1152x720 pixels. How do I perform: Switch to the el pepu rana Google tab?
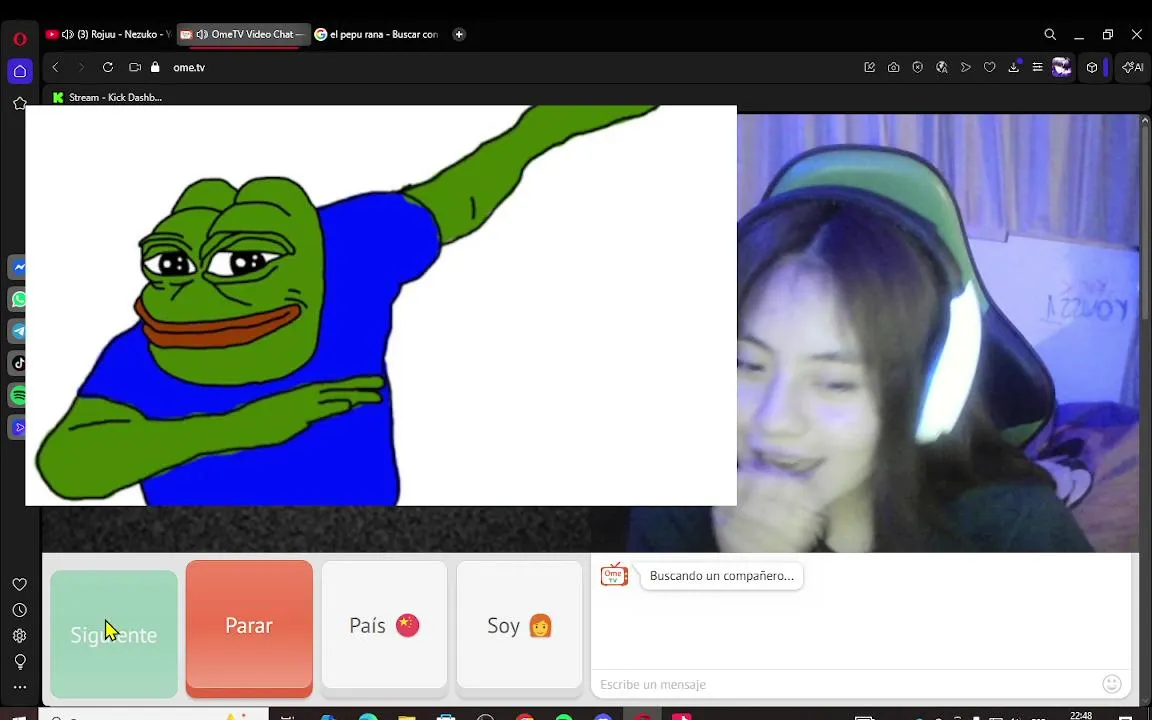point(377,35)
